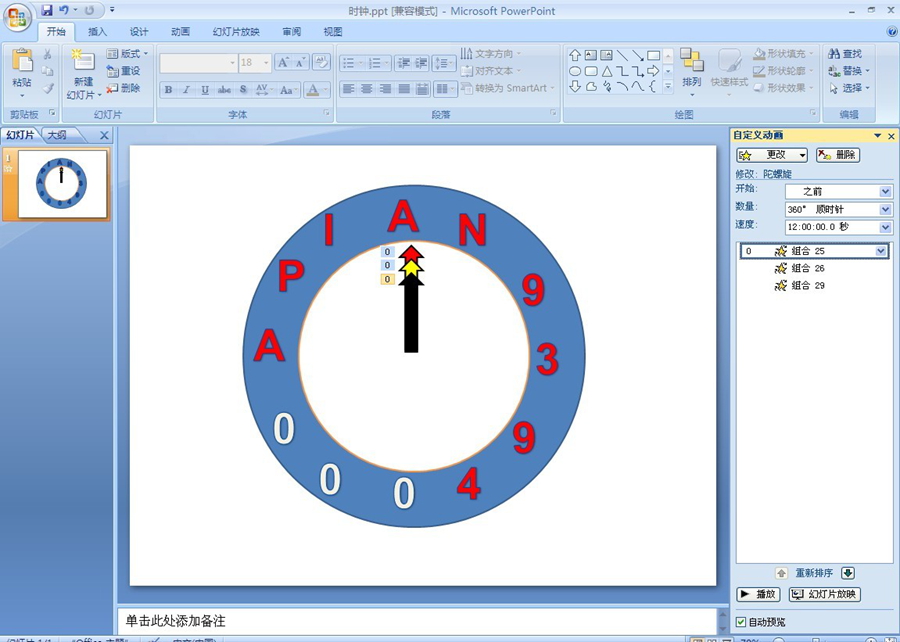Switch to the 审阅 Review ribbon tab
This screenshot has width=900, height=642.
click(292, 32)
